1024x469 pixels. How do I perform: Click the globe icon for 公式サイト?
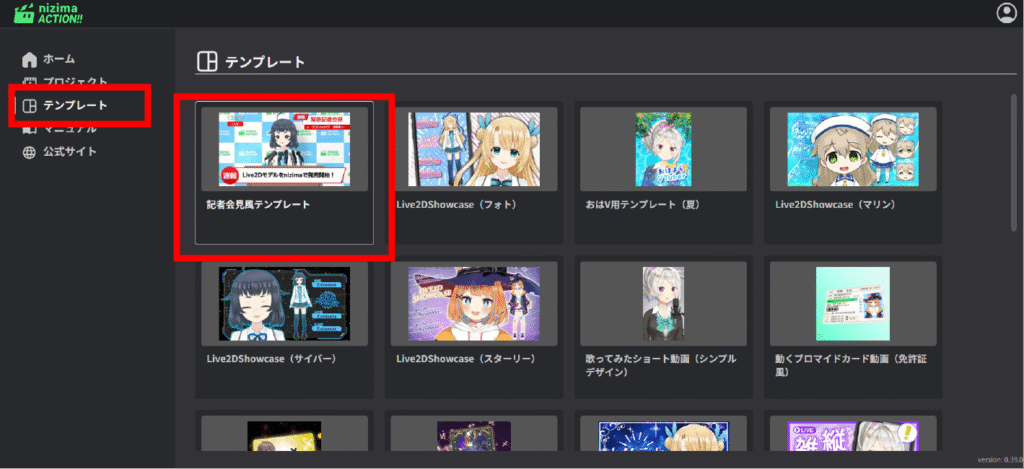coord(29,152)
